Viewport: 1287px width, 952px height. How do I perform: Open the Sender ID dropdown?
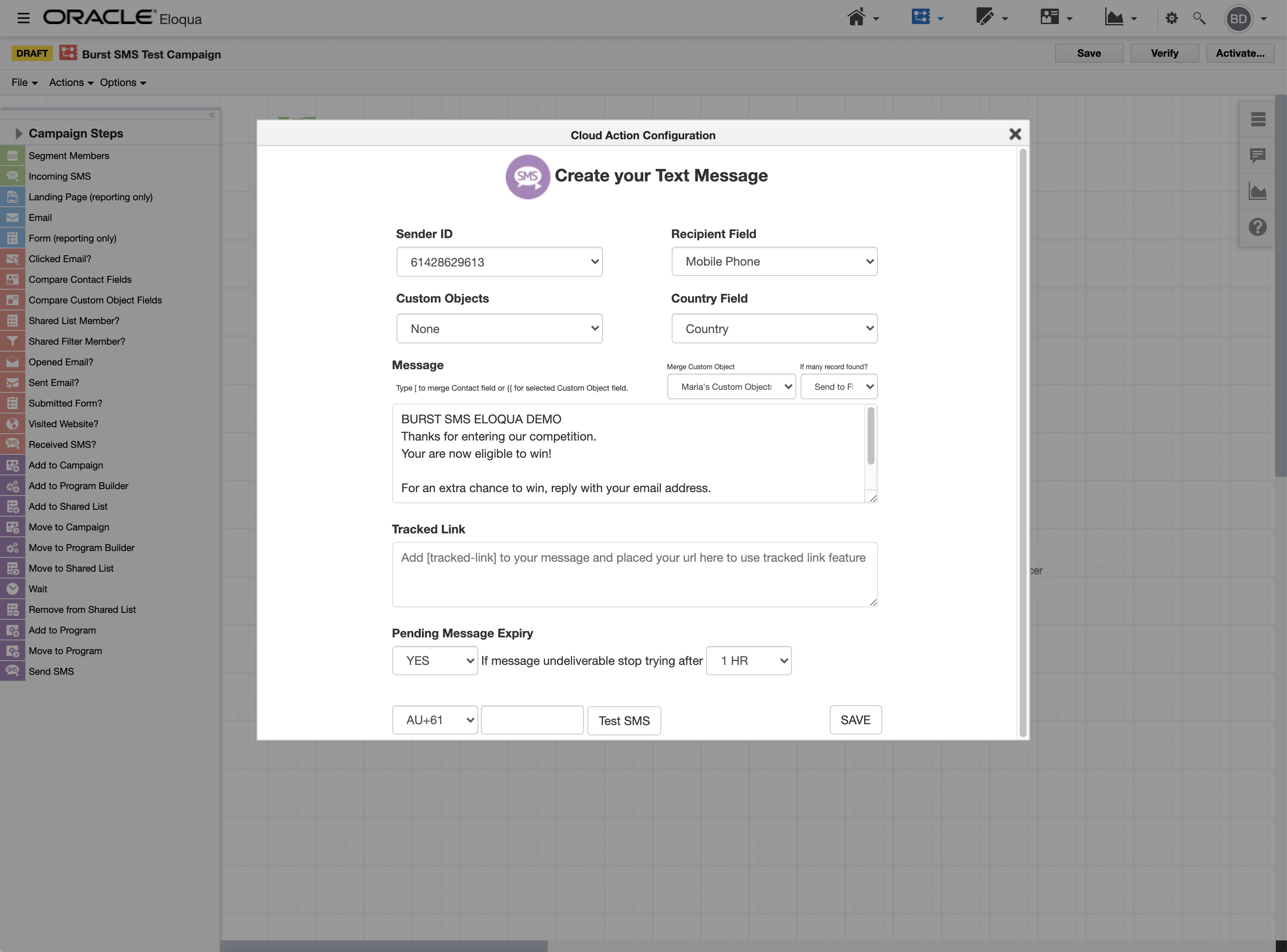pyautogui.click(x=499, y=262)
